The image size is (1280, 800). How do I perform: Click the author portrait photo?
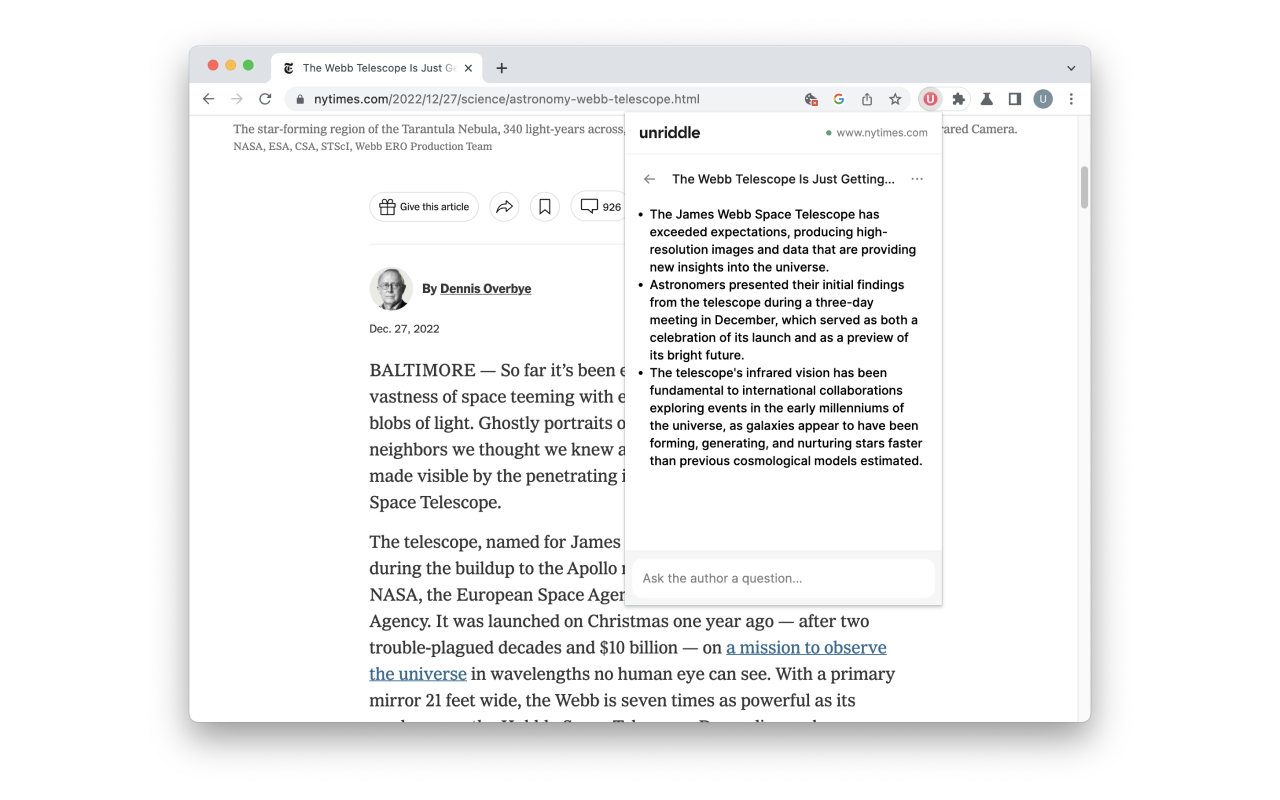click(x=391, y=289)
